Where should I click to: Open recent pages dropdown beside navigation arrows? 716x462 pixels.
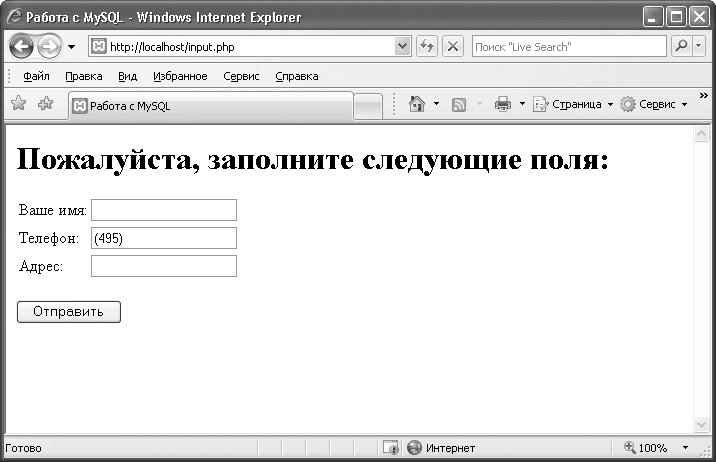[x=71, y=47]
